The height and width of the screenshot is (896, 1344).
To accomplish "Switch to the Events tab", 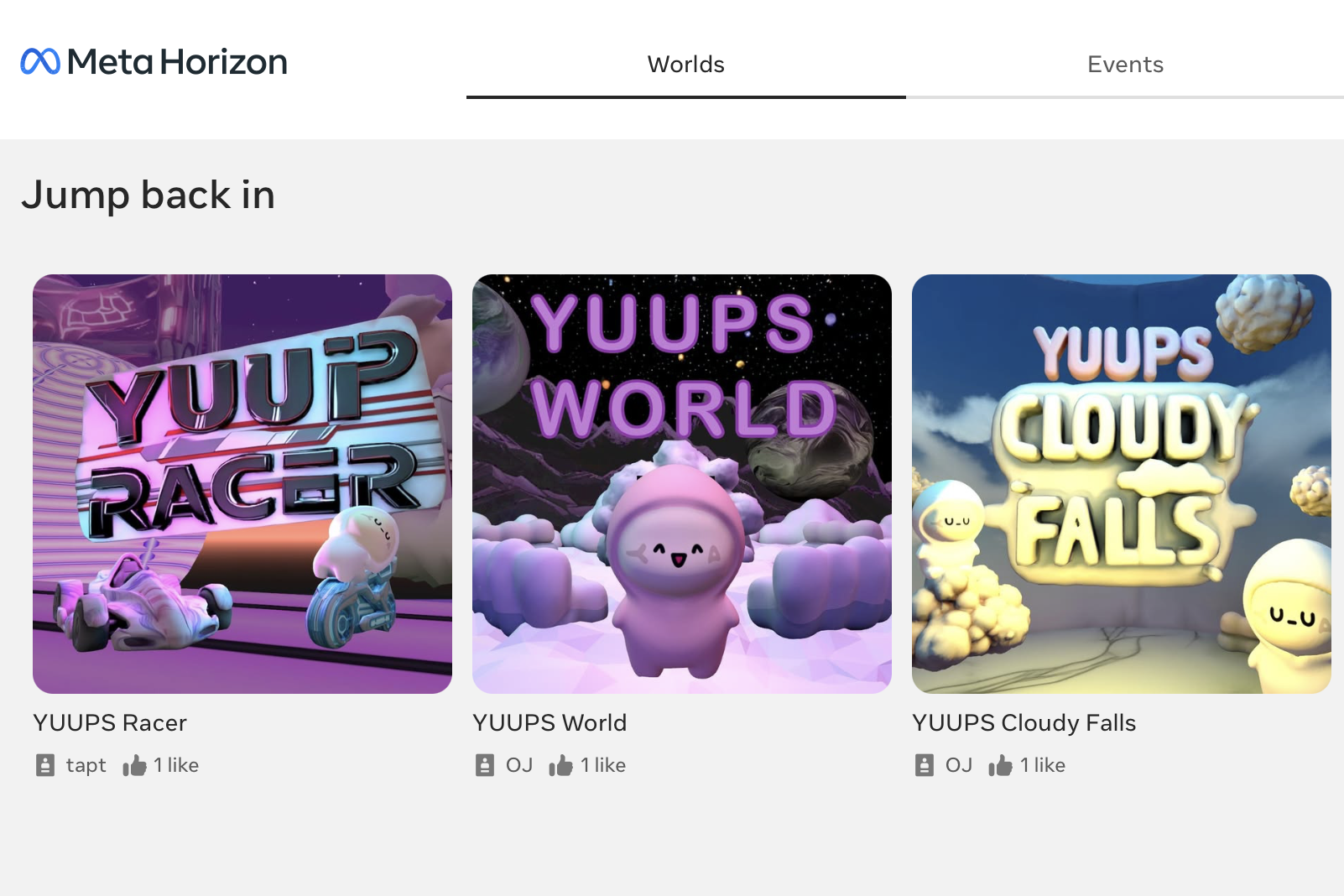I will coord(1125,65).
